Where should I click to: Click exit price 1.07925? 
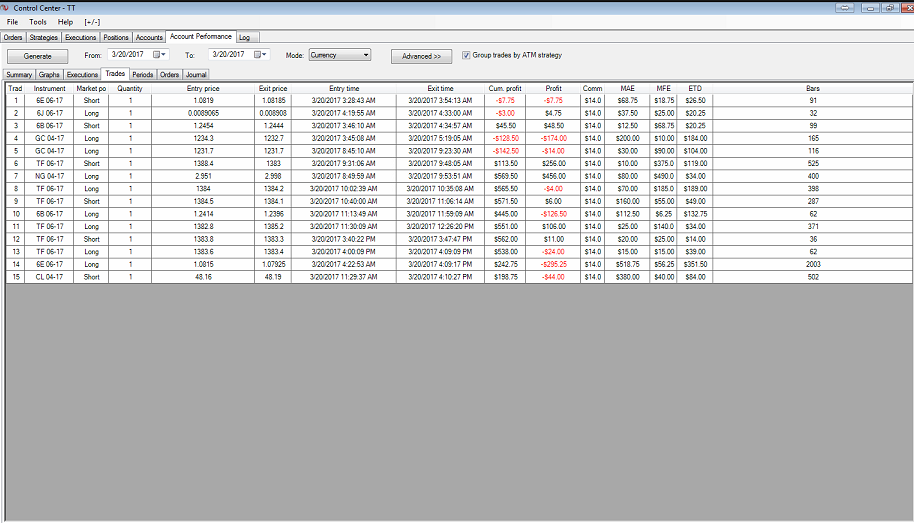pyautogui.click(x=273, y=264)
